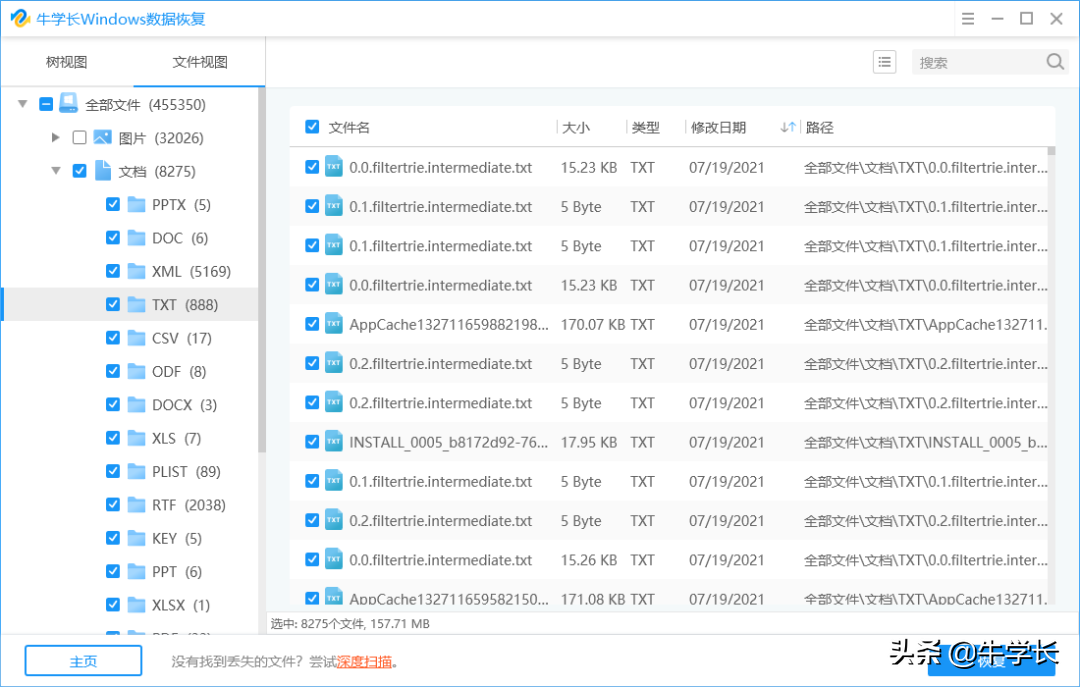This screenshot has height=687, width=1080.
Task: Switch to the 文件视图 tab
Action: tap(200, 62)
